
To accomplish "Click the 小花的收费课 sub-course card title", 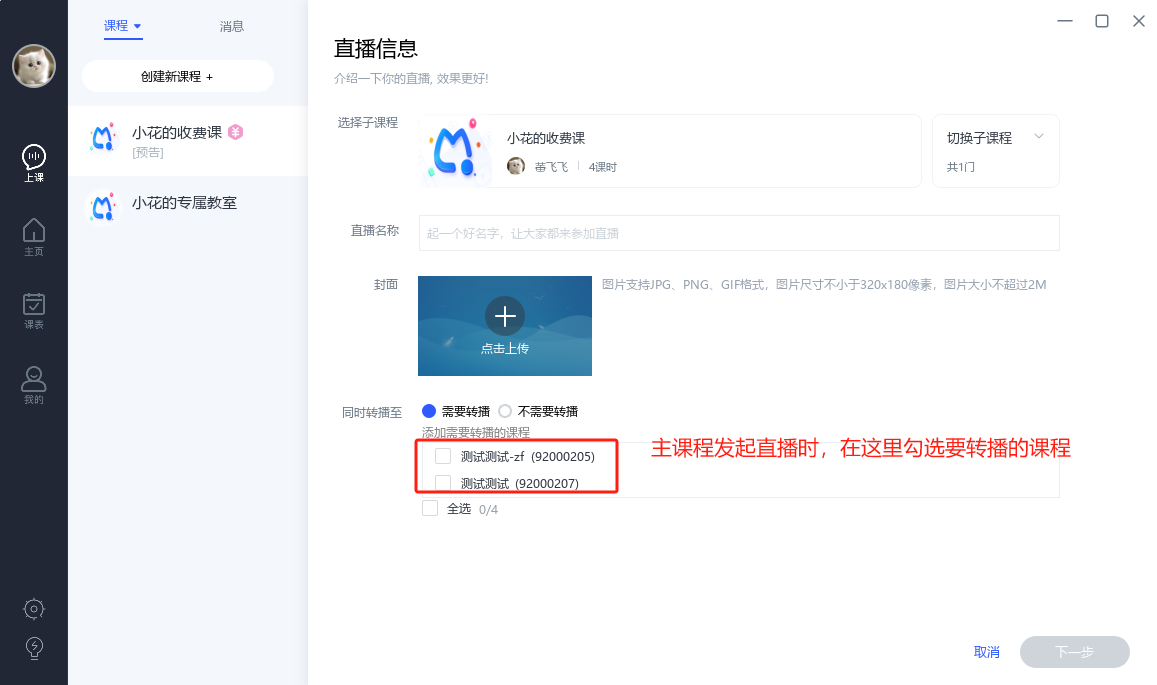I will [x=545, y=138].
